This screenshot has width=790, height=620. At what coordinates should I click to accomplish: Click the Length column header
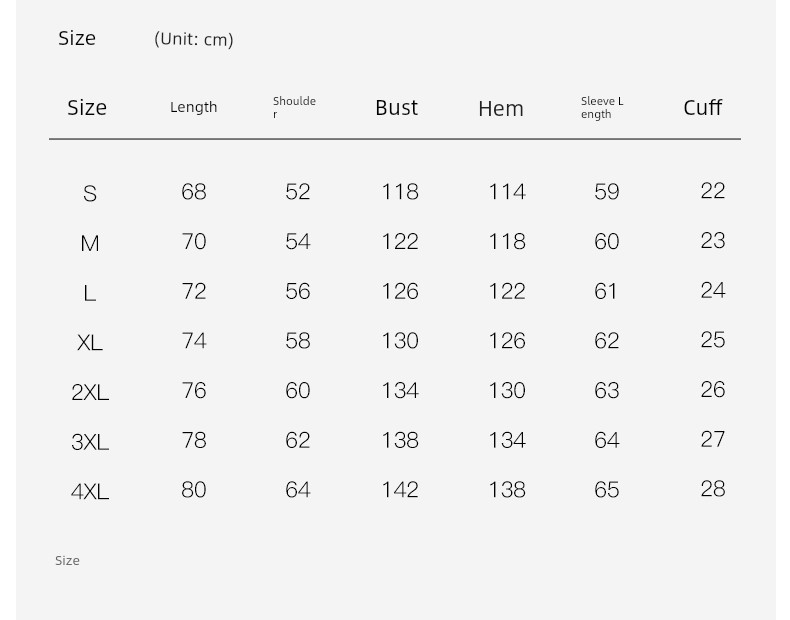[x=193, y=107]
